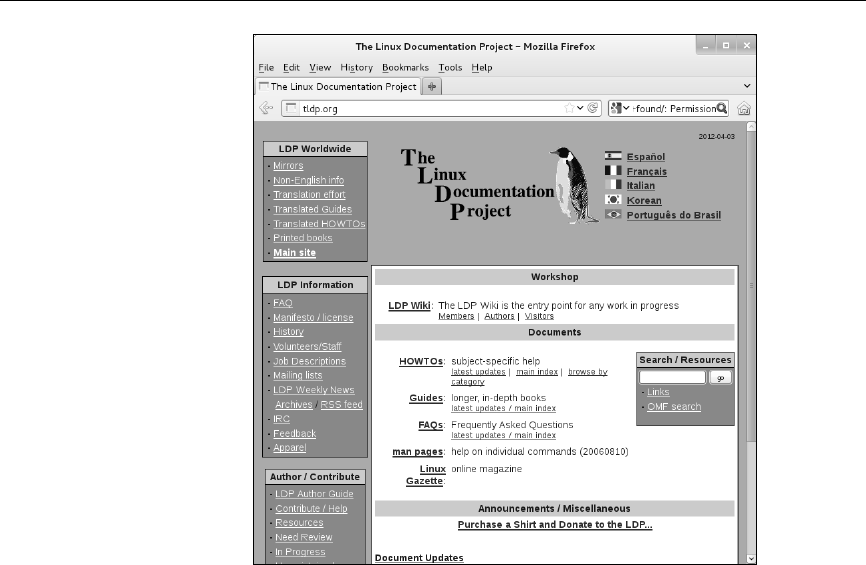Open the View menu
The width and height of the screenshot is (866, 565).
(x=320, y=67)
